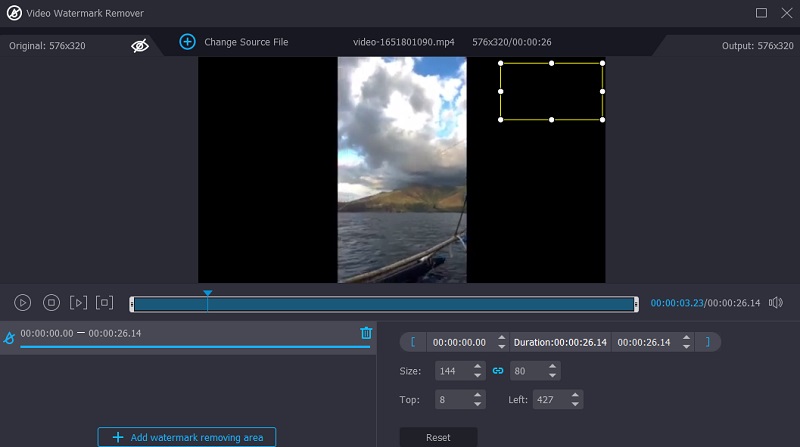Viewport: 800px width, 447px height.
Task: Click the snapshot frame icon
Action: (105, 302)
